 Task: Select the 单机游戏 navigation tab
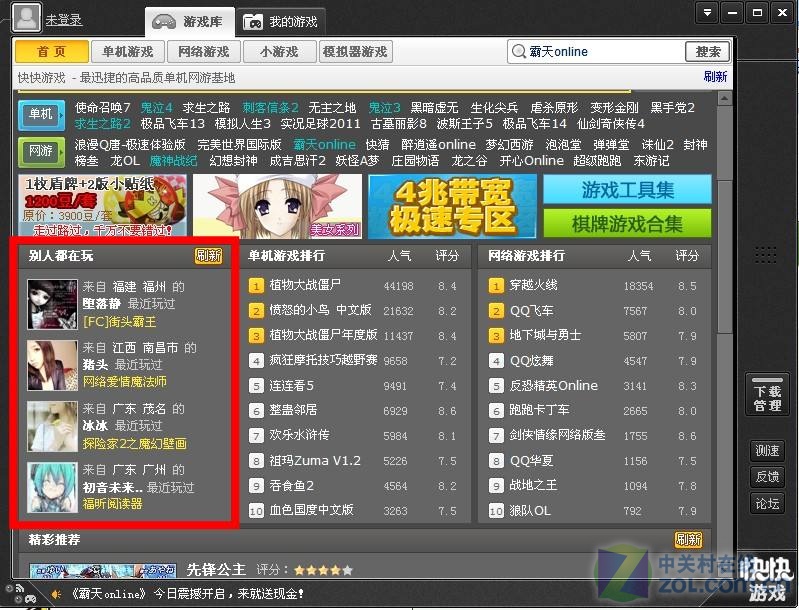coord(127,51)
